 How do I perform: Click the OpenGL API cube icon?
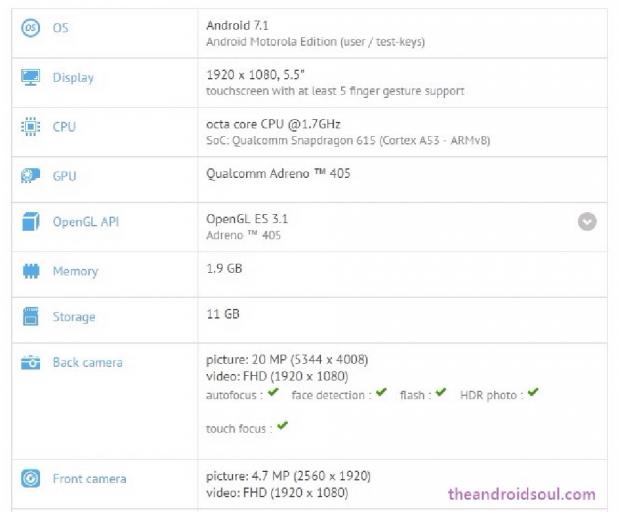[x=30, y=222]
